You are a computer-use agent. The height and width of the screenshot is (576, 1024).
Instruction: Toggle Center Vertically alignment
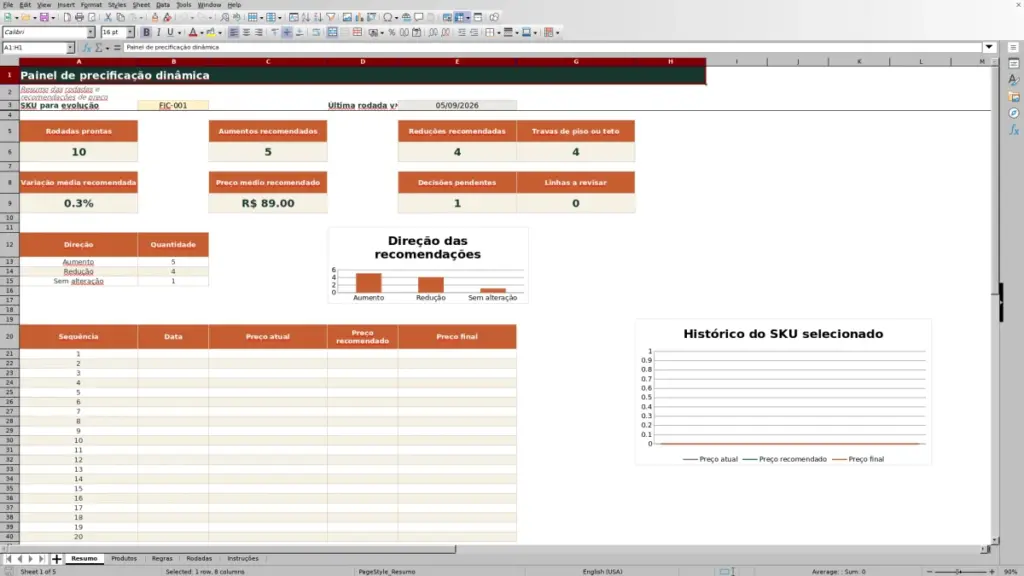(287, 32)
